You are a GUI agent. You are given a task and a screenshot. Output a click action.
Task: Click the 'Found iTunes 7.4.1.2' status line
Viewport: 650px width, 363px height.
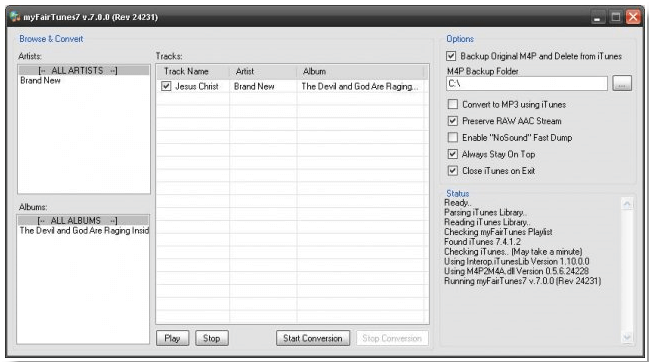click(x=482, y=242)
